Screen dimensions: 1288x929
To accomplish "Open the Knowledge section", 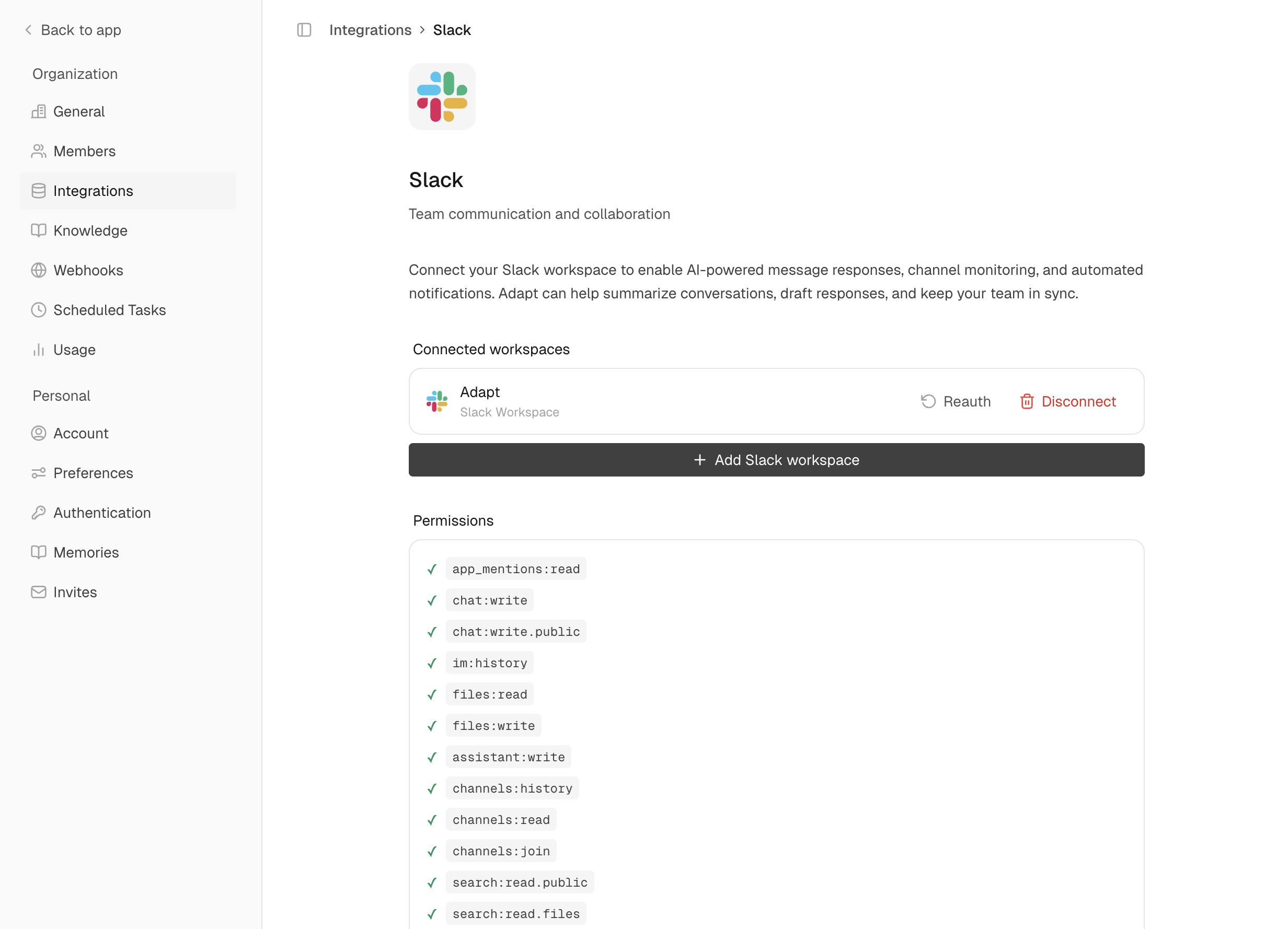I will [128, 230].
